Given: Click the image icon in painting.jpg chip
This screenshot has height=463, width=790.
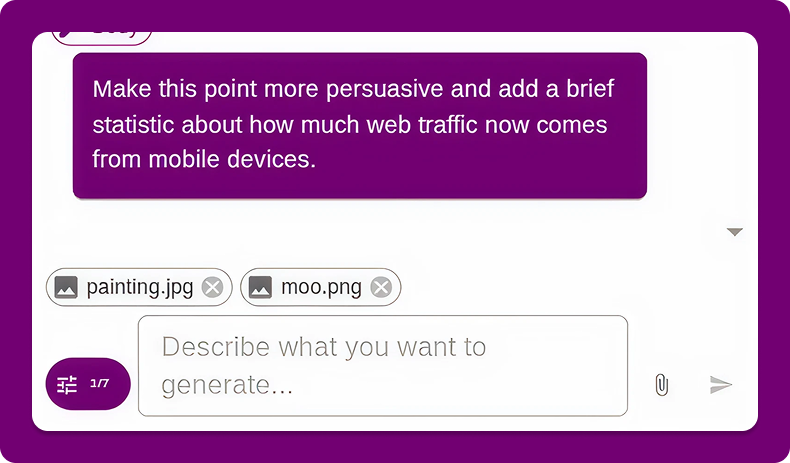Looking at the screenshot, I should (x=66, y=287).
